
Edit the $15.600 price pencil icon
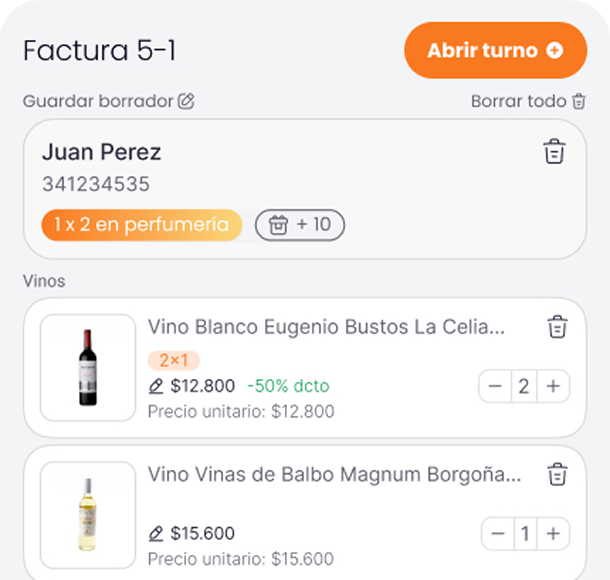(155, 533)
